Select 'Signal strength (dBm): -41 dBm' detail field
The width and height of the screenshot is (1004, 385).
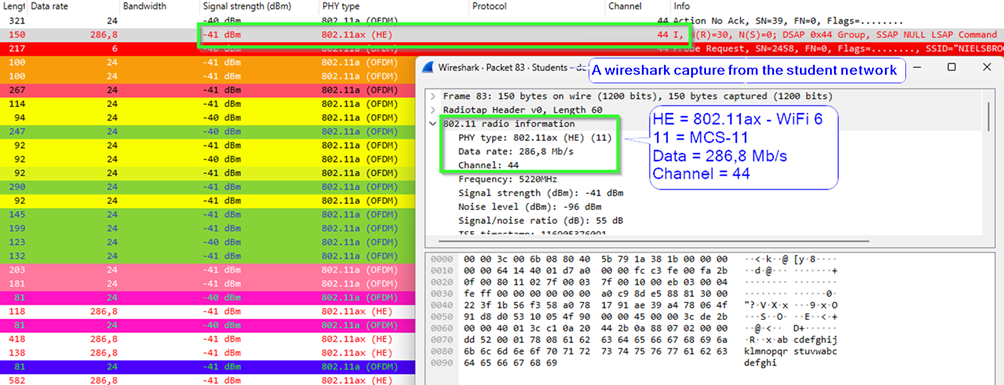(x=540, y=192)
